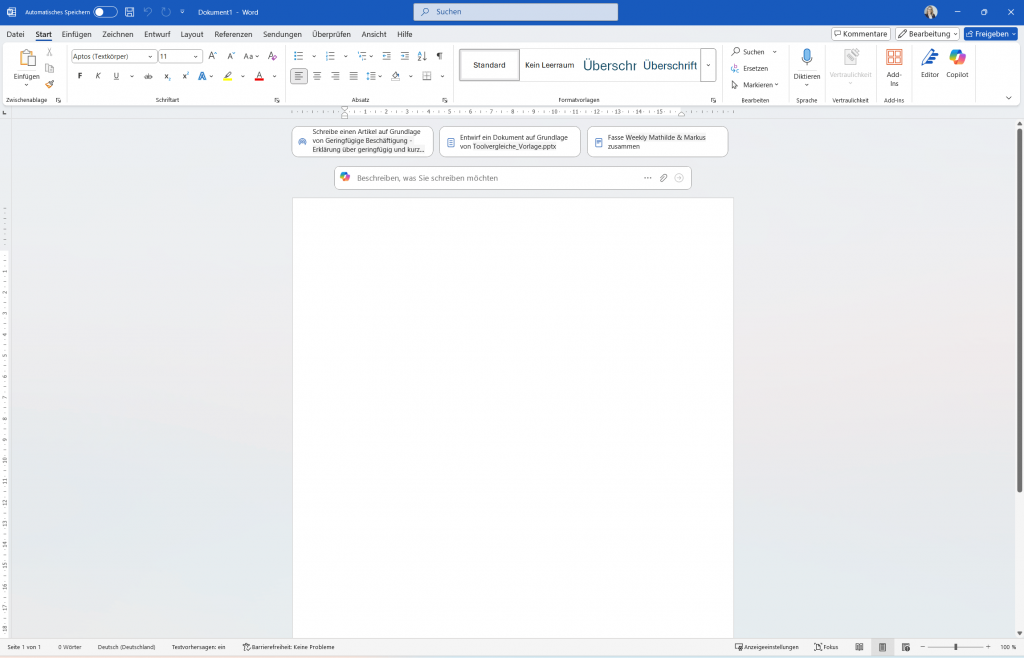Switch to Referenzen tab
The image size is (1024, 658).
[x=233, y=34]
